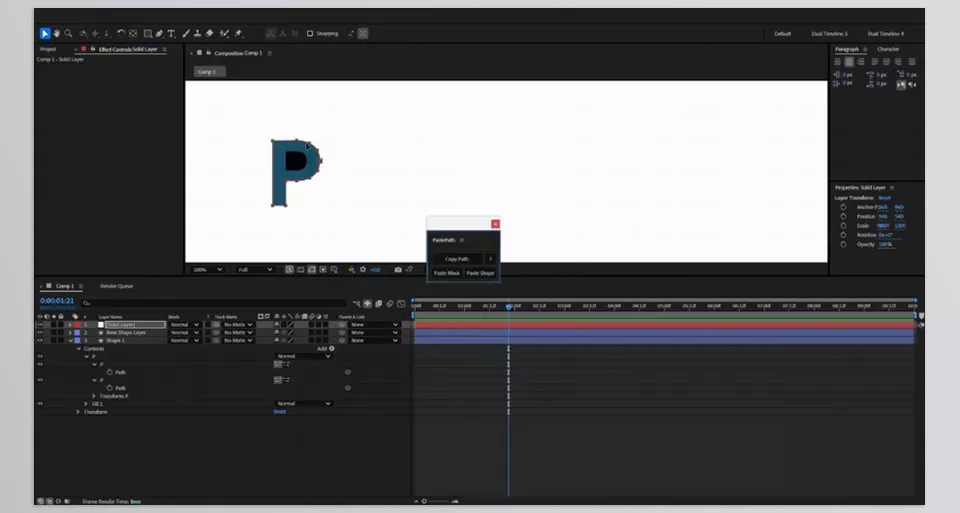Open the Render Queue tab
This screenshot has height=513, width=960.
click(x=116, y=286)
